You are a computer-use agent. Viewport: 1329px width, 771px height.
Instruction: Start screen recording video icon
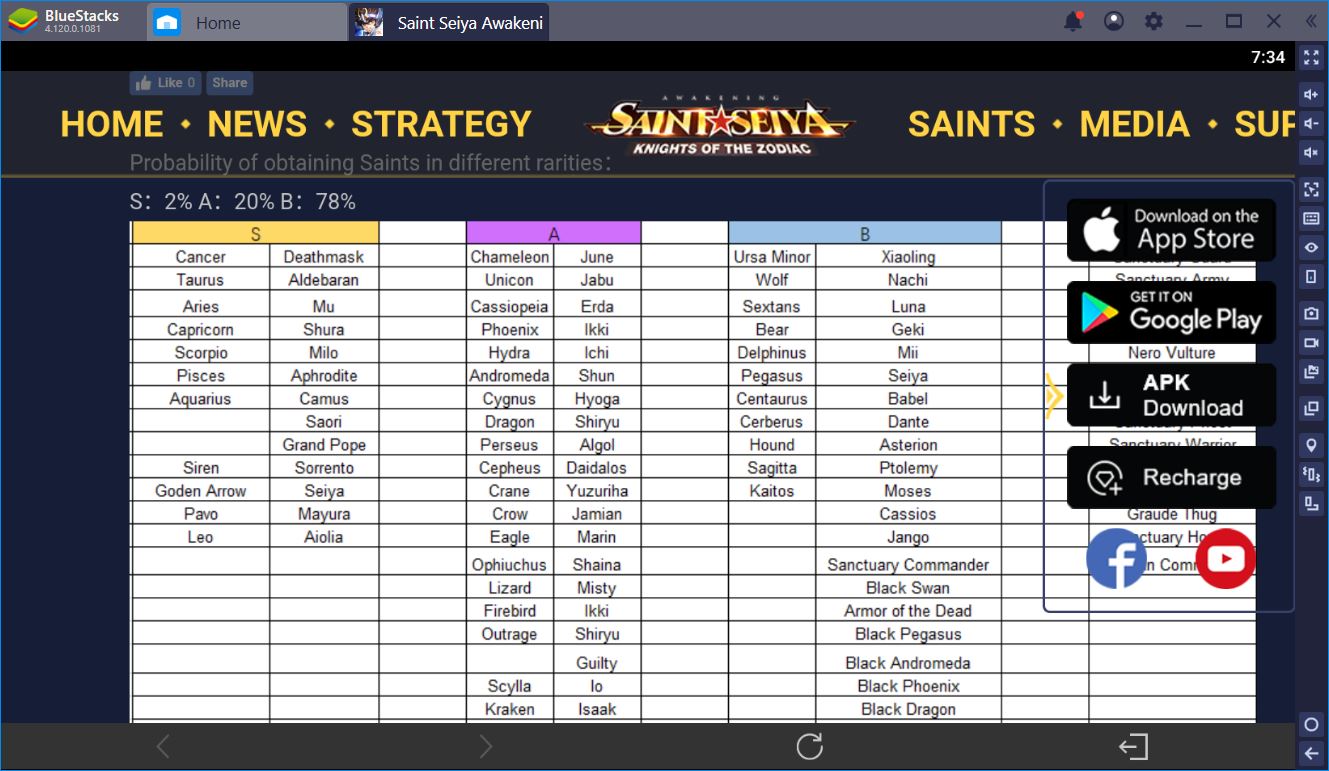coord(1311,343)
